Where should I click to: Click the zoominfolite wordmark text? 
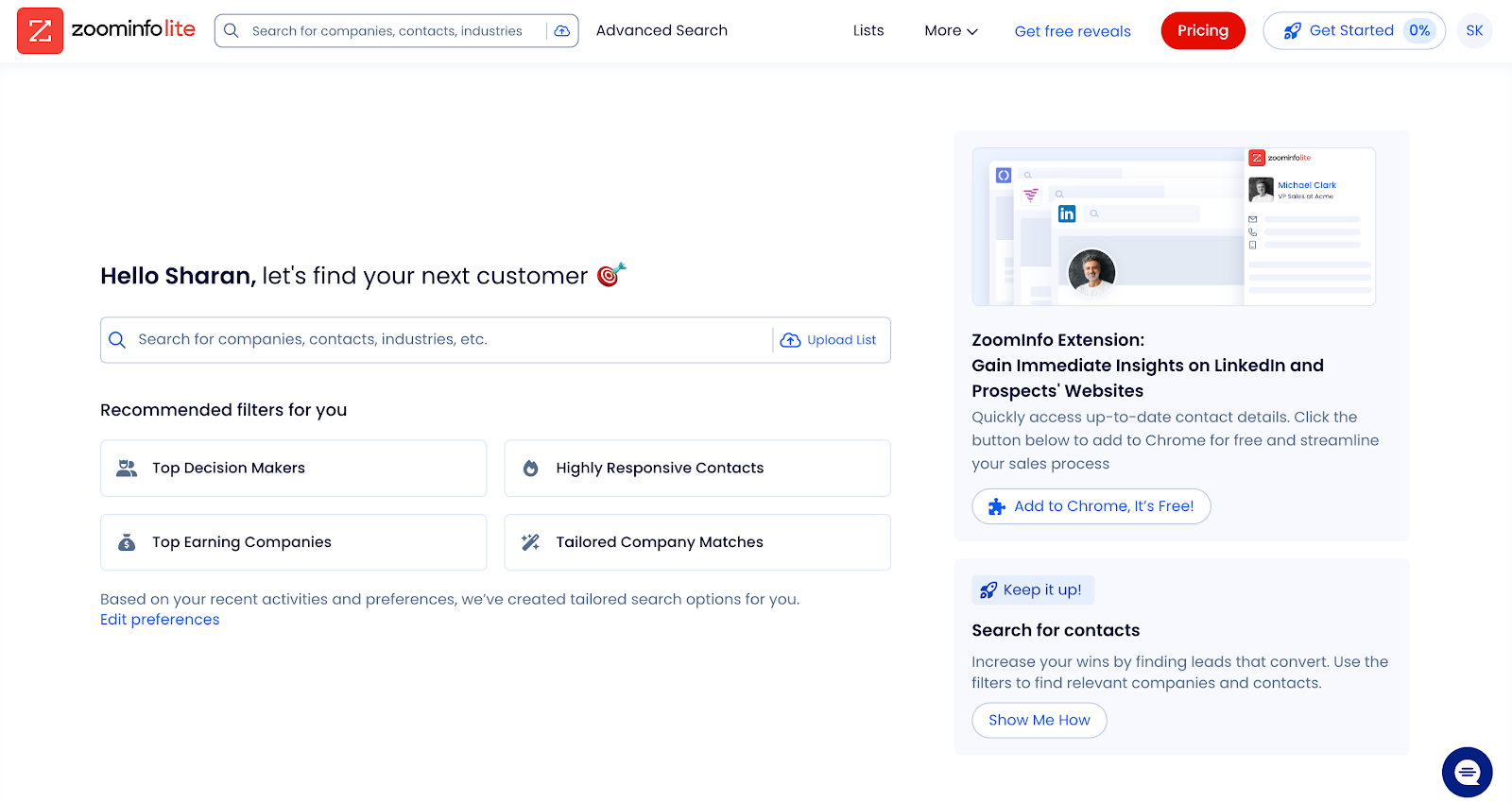coord(133,29)
